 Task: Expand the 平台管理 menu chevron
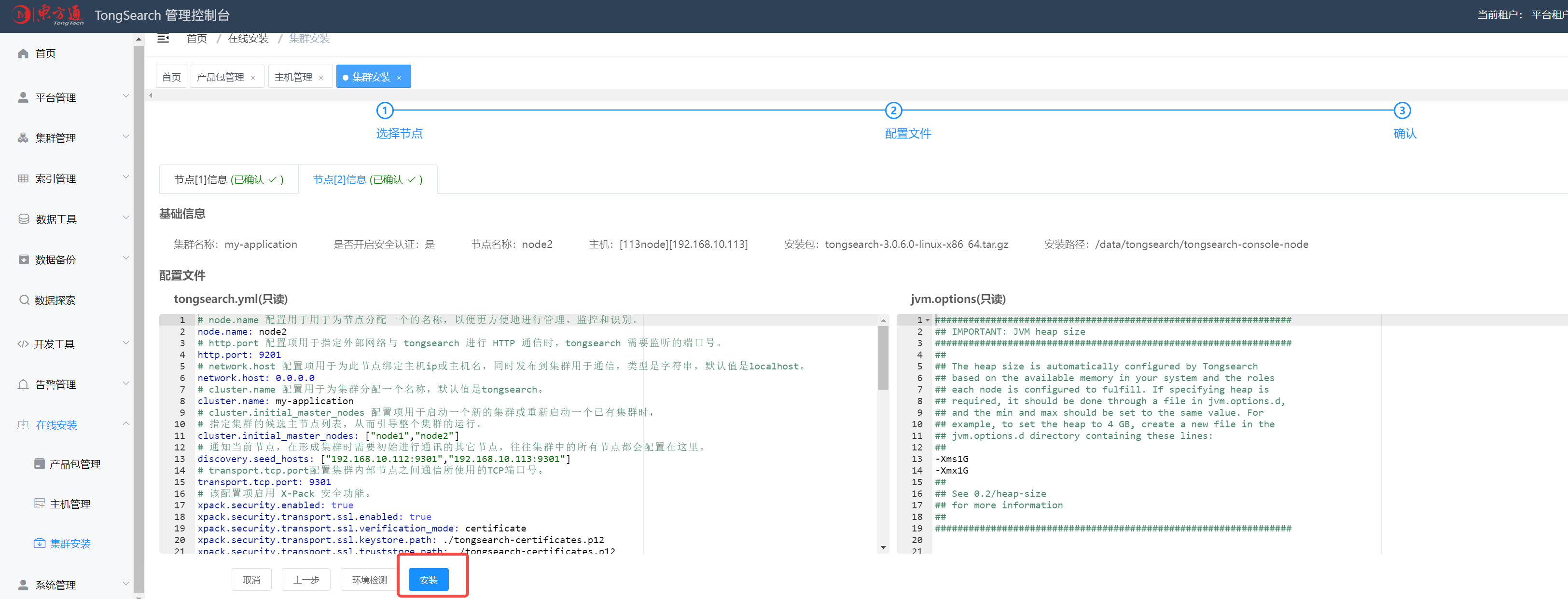pos(126,96)
